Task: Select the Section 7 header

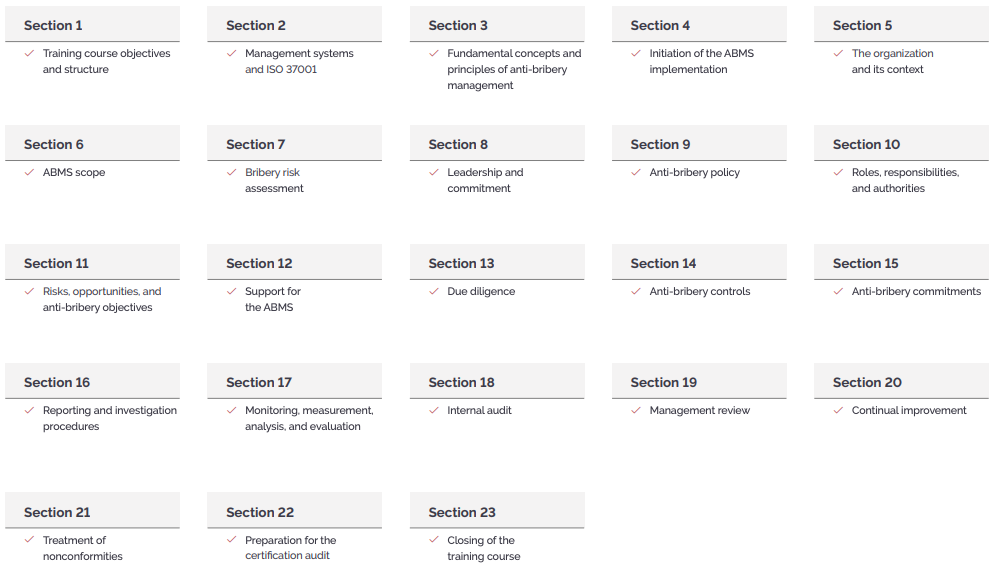Action: pyautogui.click(x=295, y=143)
